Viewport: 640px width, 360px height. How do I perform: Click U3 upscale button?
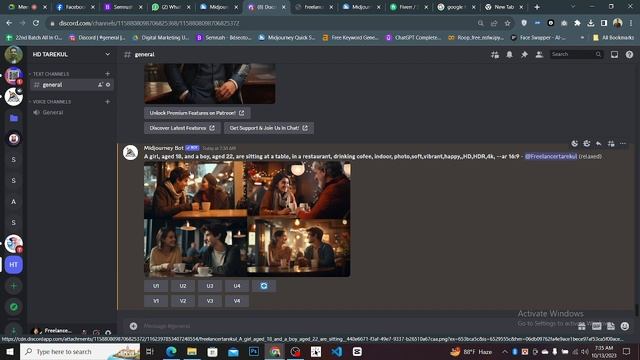[210, 286]
